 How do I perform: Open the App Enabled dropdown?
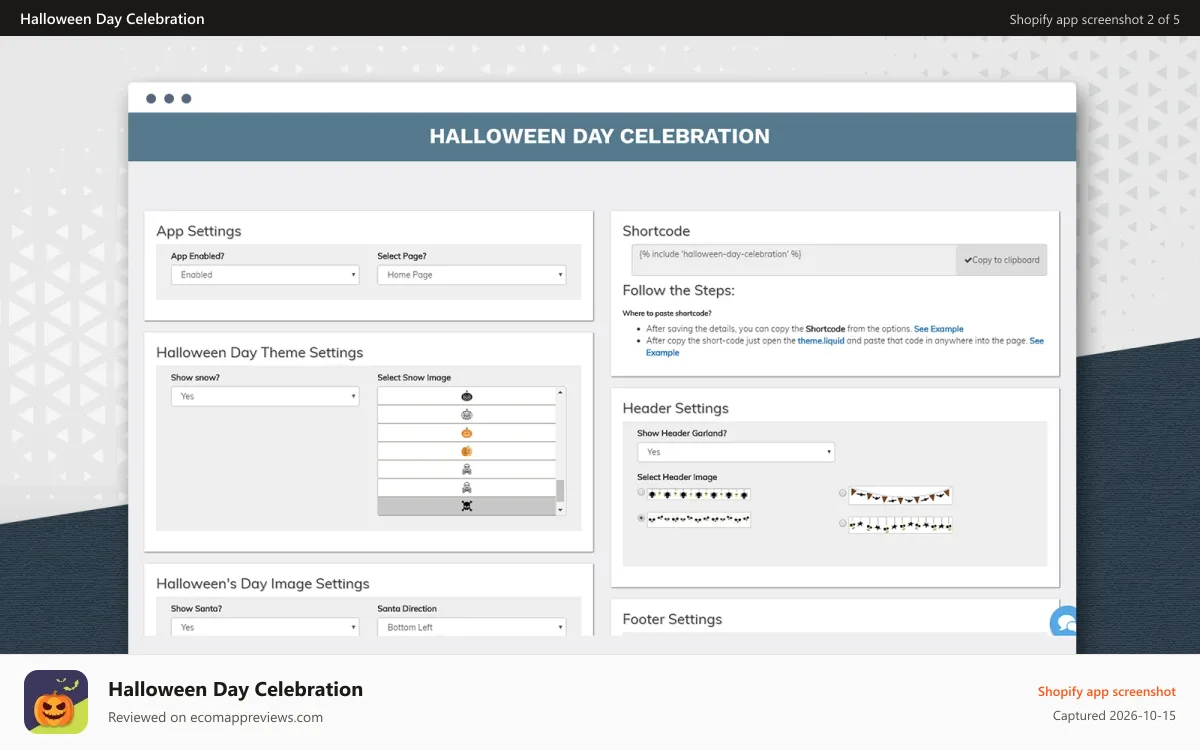(265, 274)
